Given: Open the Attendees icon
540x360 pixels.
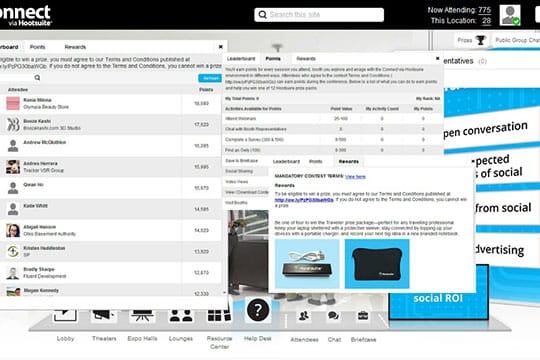Looking at the screenshot, I should (x=304, y=316).
